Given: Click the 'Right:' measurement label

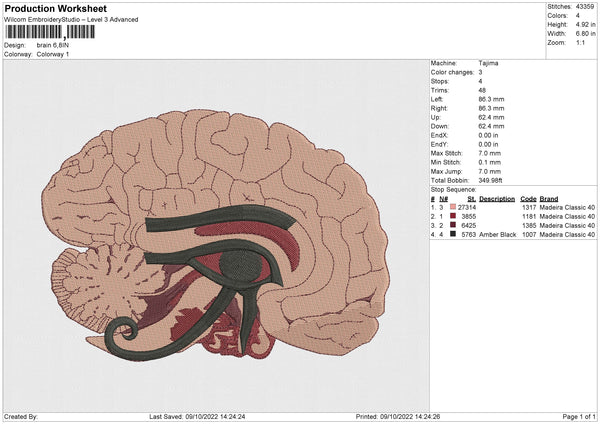Looking at the screenshot, I should [x=439, y=108].
